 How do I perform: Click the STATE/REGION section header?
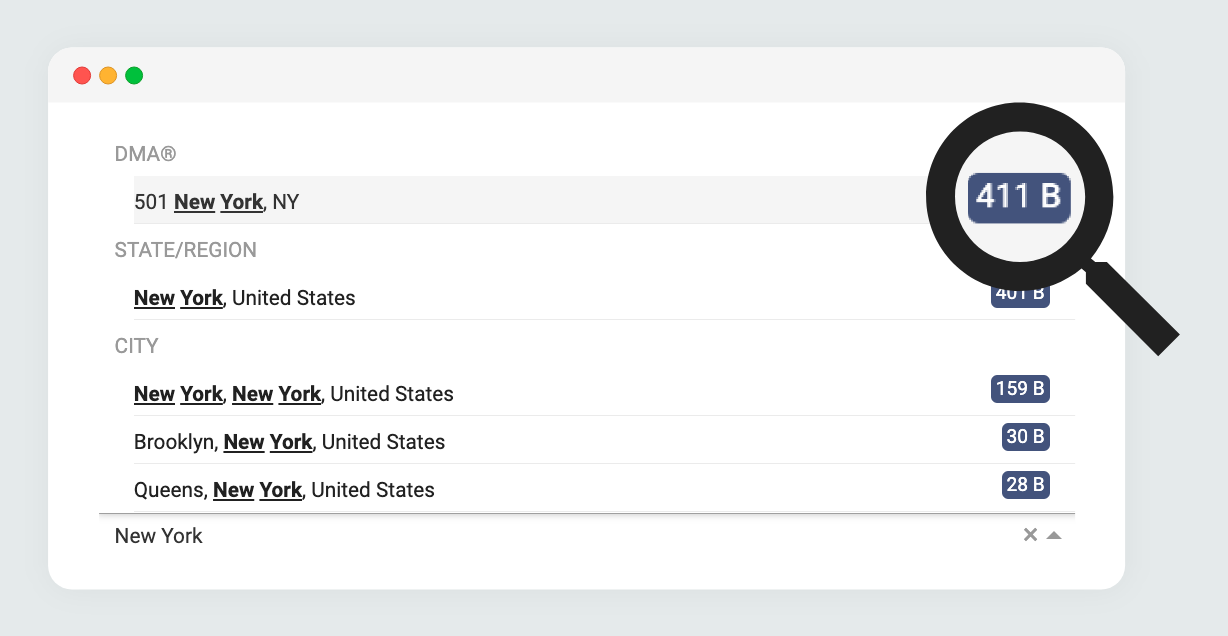(x=186, y=250)
